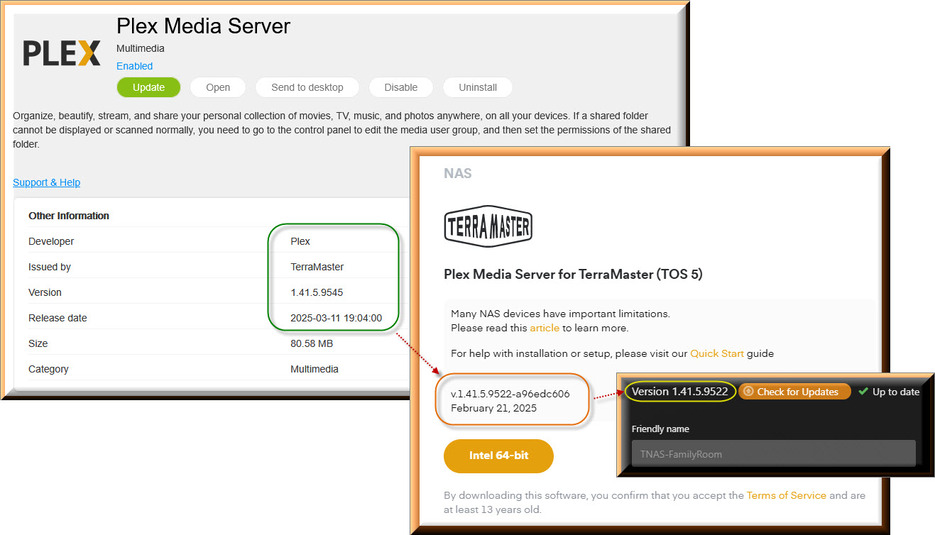The width and height of the screenshot is (935, 535).
Task: Select v.1.41.5.9522-a96edc606 version text
Action: click(510, 394)
